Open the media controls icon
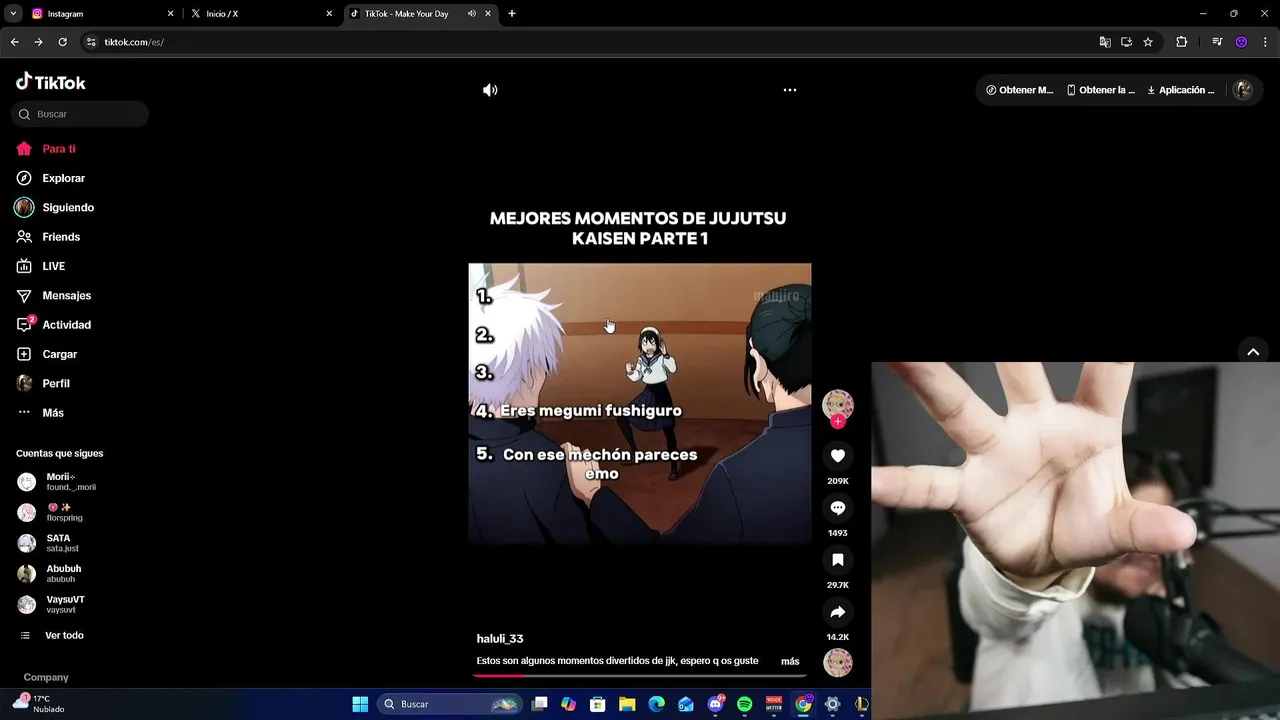Screen dimensions: 1280x720 click(x=1217, y=42)
